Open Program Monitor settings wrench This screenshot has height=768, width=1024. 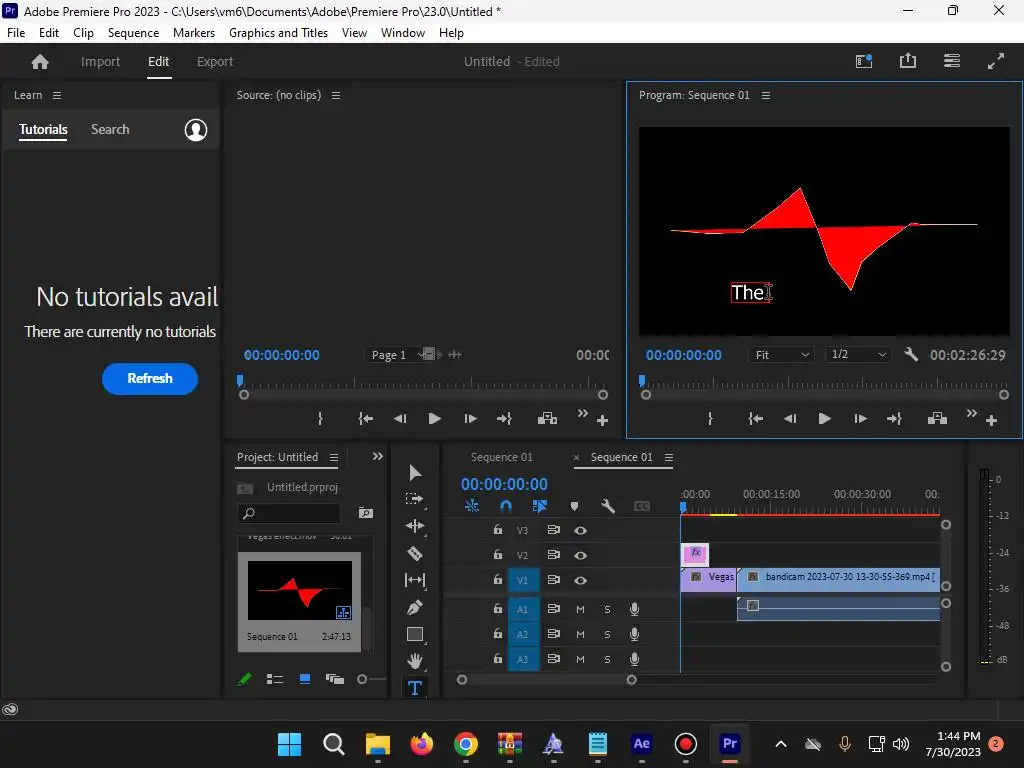tap(911, 355)
